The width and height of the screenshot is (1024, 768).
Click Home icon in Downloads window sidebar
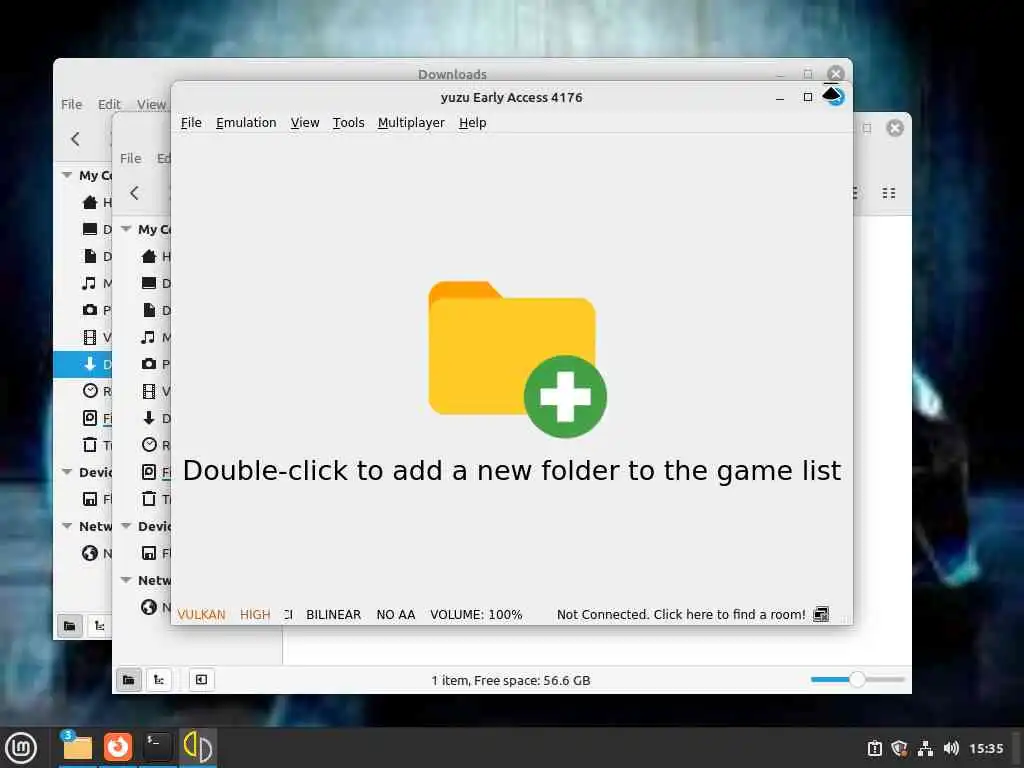90,202
